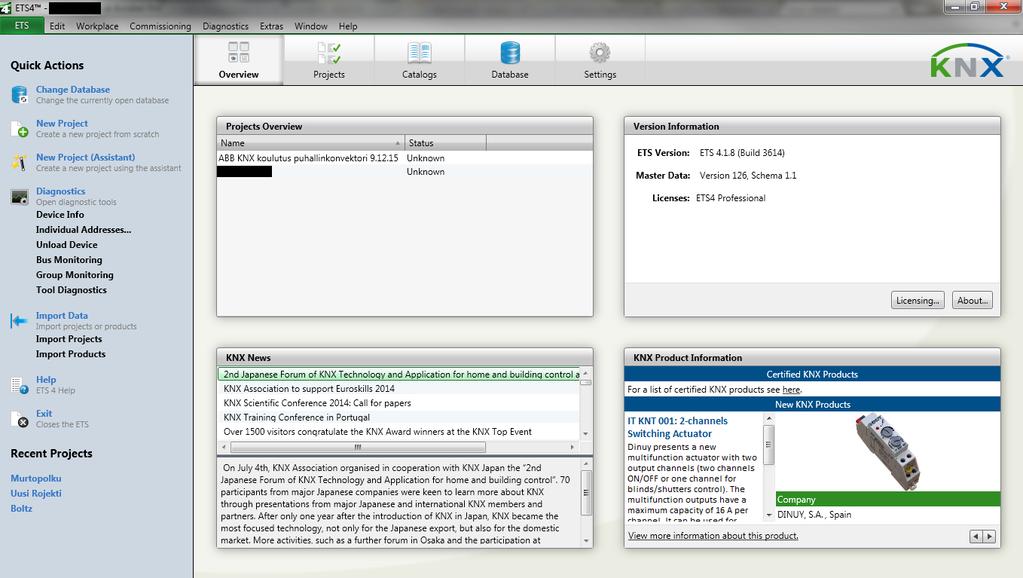Image resolution: width=1023 pixels, height=578 pixels.
Task: Click the KNX logo
Action: point(968,61)
